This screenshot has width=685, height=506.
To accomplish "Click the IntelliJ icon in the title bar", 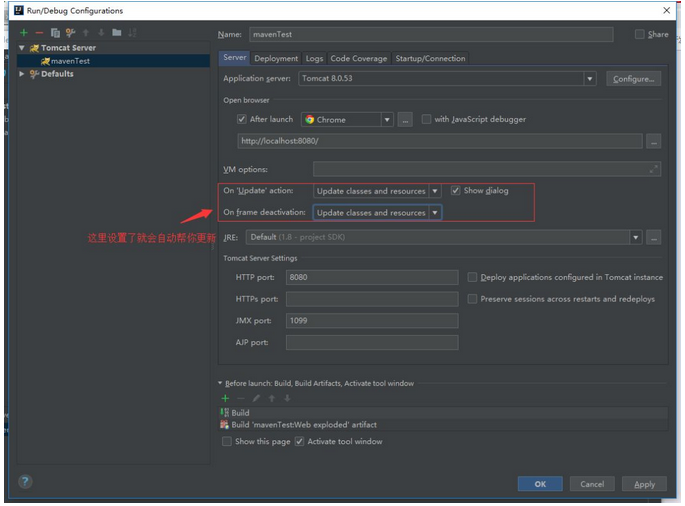I will 19,10.
